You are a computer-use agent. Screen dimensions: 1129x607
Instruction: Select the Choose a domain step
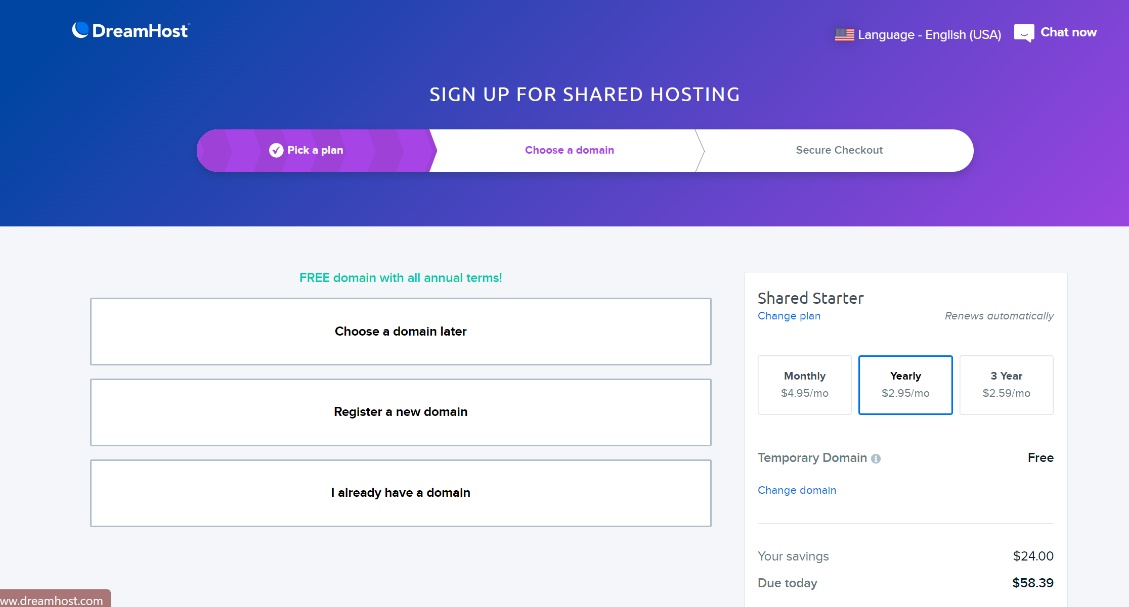pyautogui.click(x=569, y=150)
